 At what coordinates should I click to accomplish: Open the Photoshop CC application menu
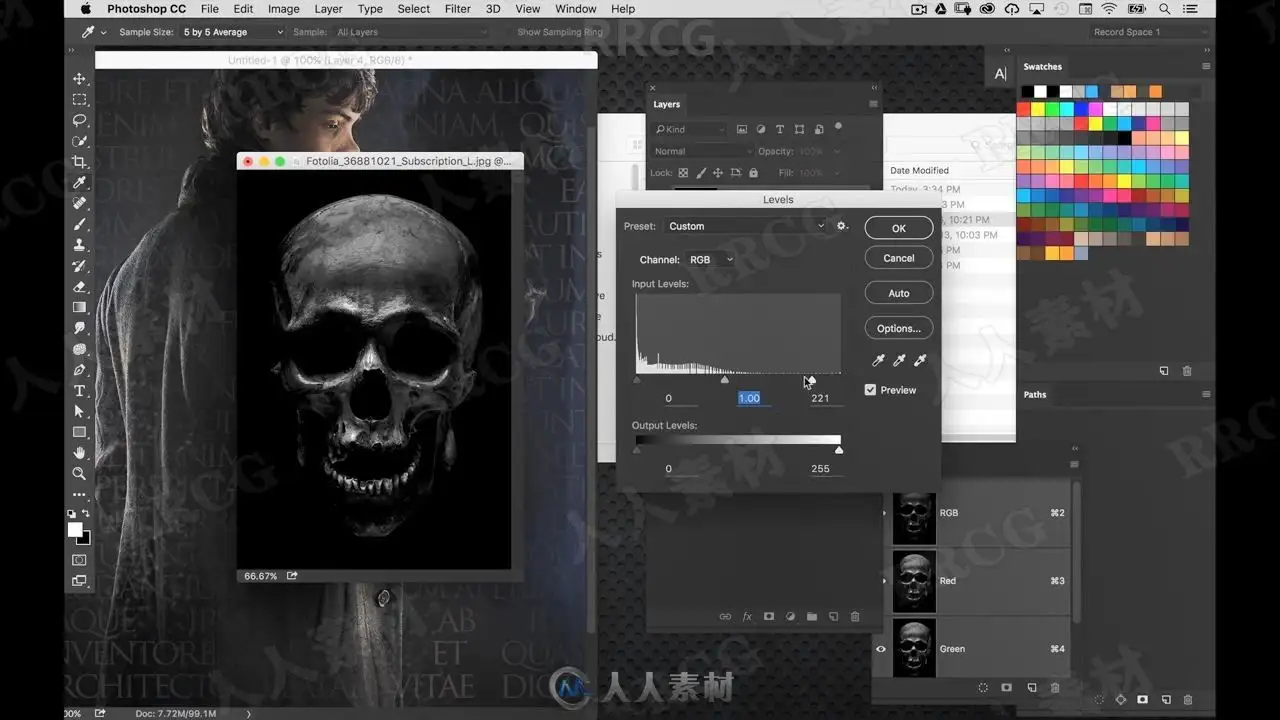146,9
